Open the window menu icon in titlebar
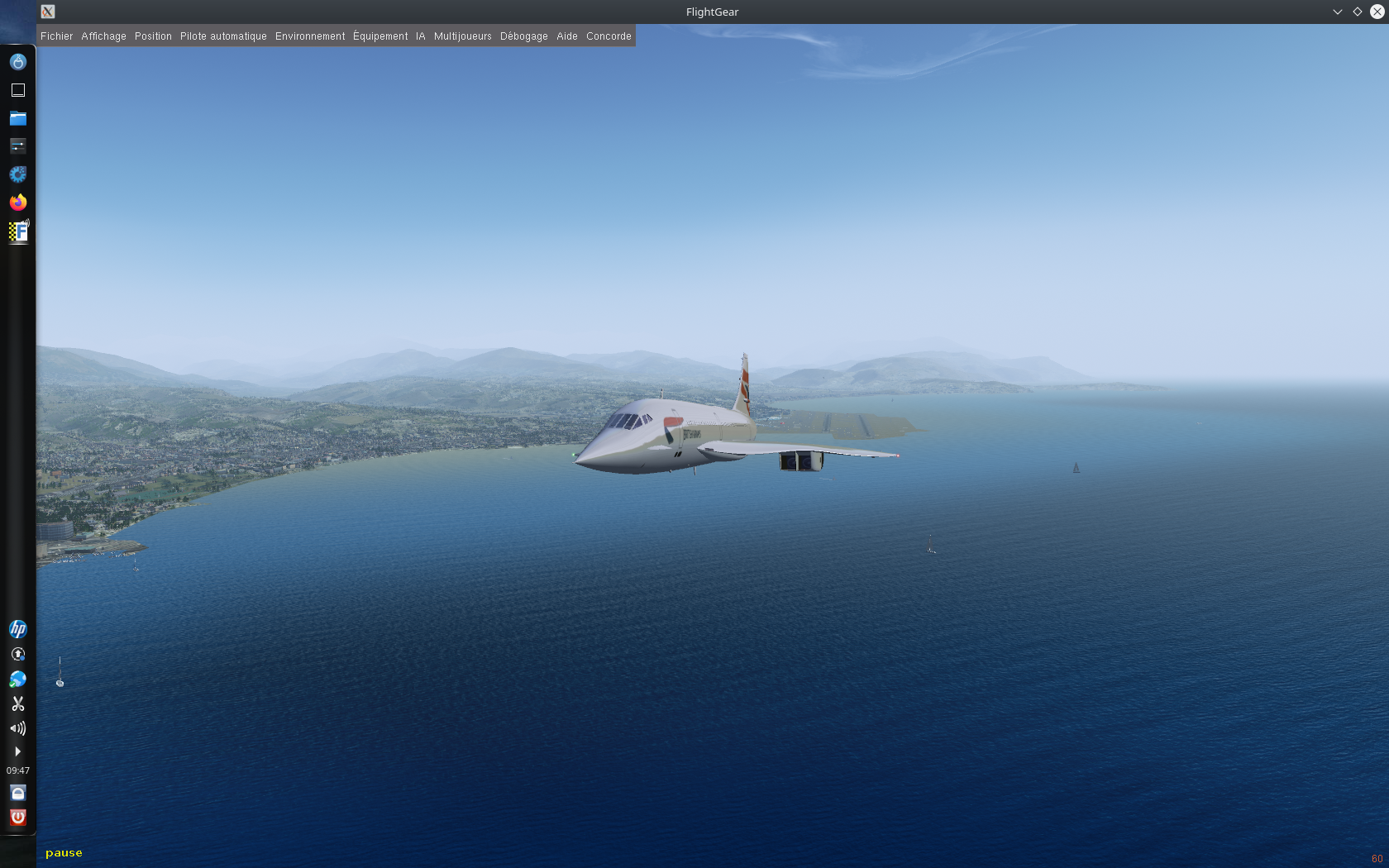This screenshot has width=1389, height=868. 48,12
